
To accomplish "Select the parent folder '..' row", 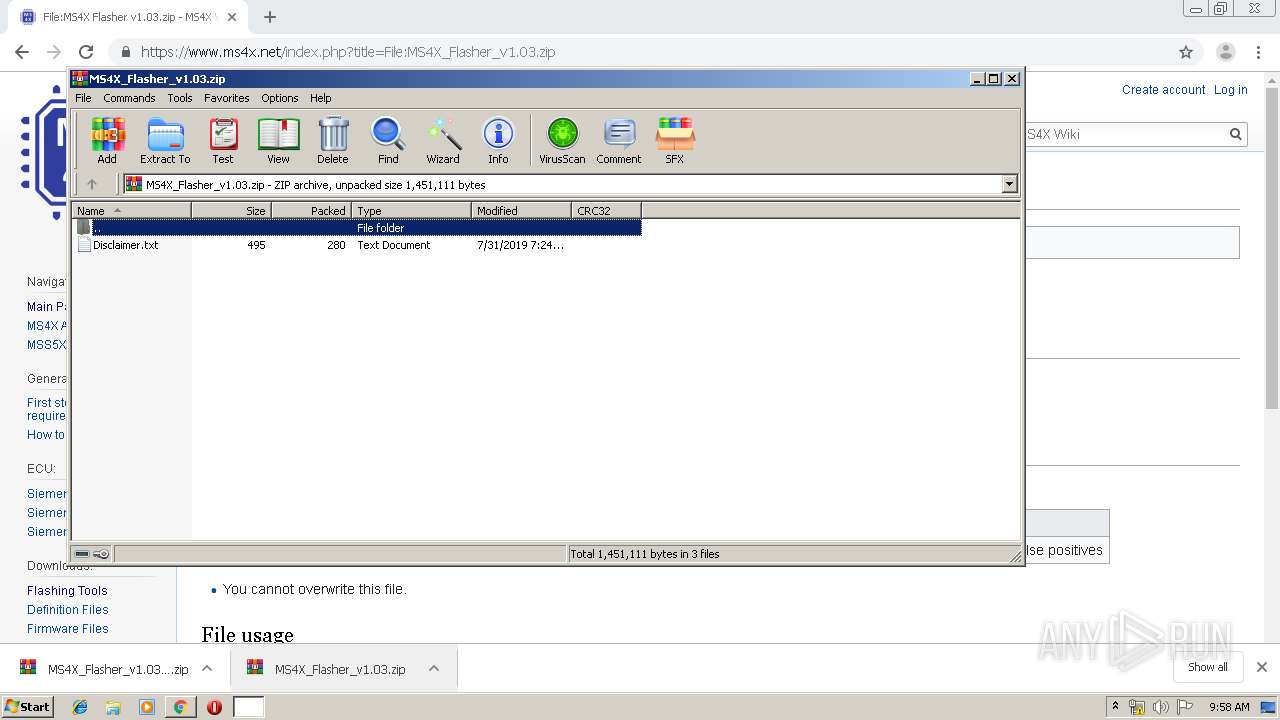I will click(x=357, y=228).
